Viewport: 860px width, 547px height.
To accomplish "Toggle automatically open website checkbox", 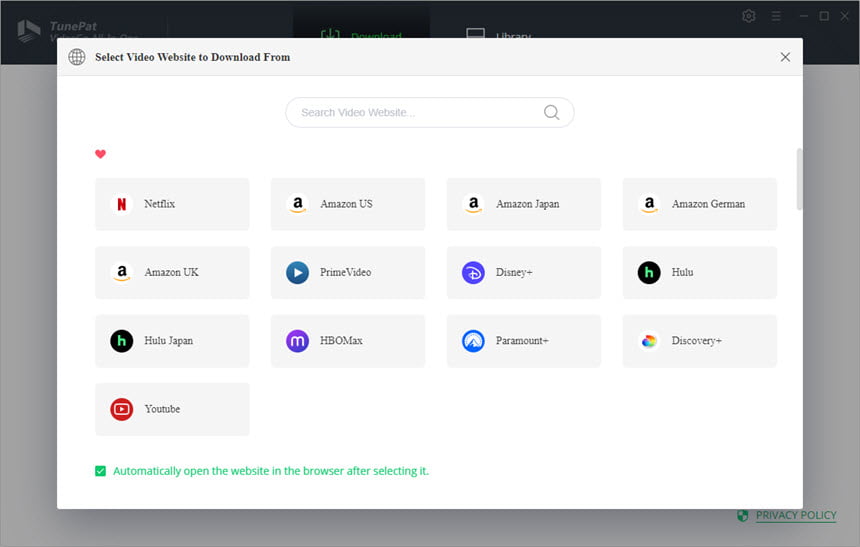I will click(100, 471).
